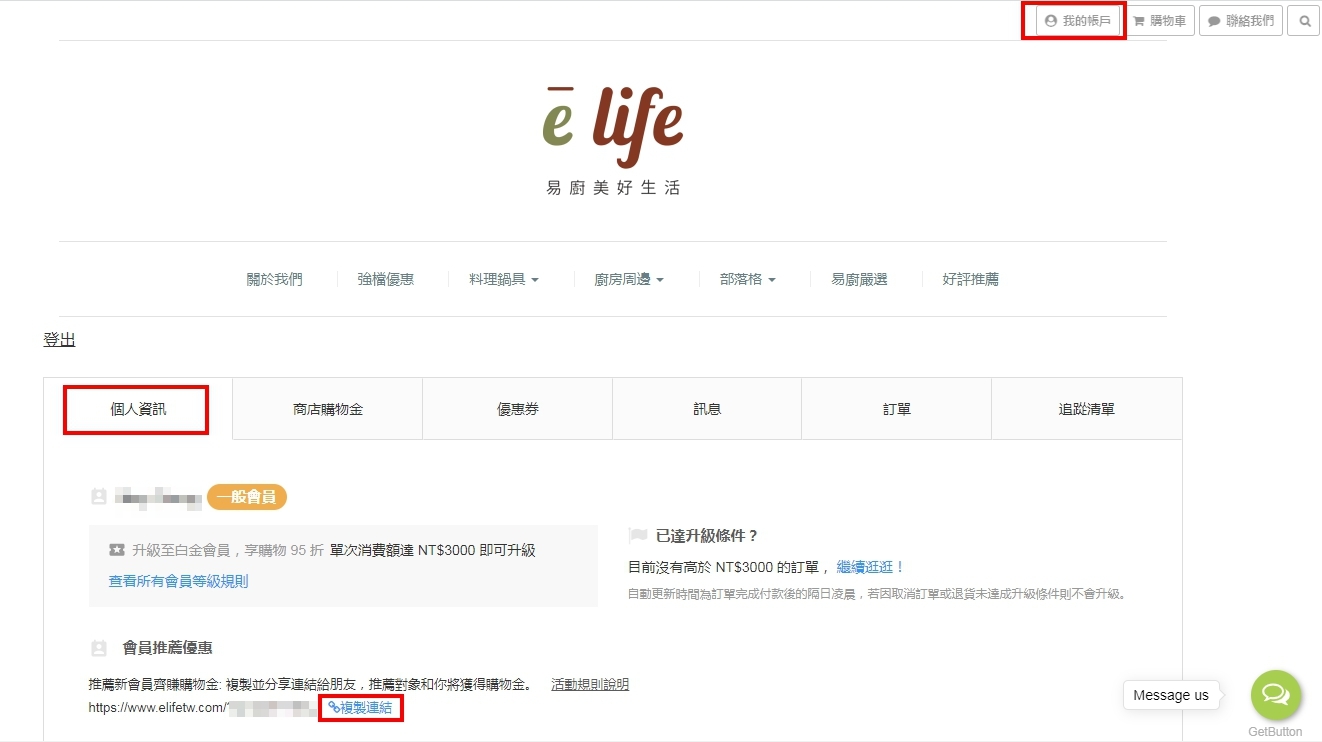Click the 會員推薦優惠 heading
Image resolution: width=1322 pixels, height=742 pixels.
click(167, 648)
